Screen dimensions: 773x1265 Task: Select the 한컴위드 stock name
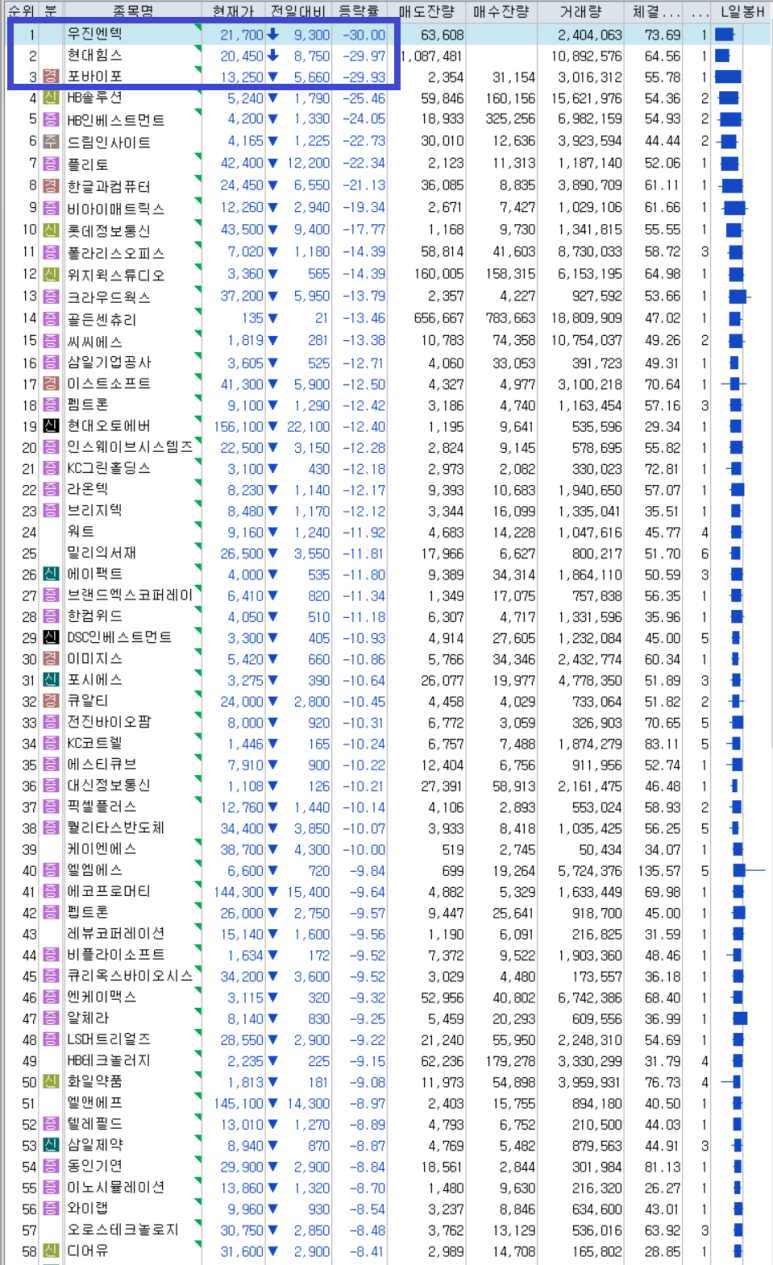tap(94, 616)
